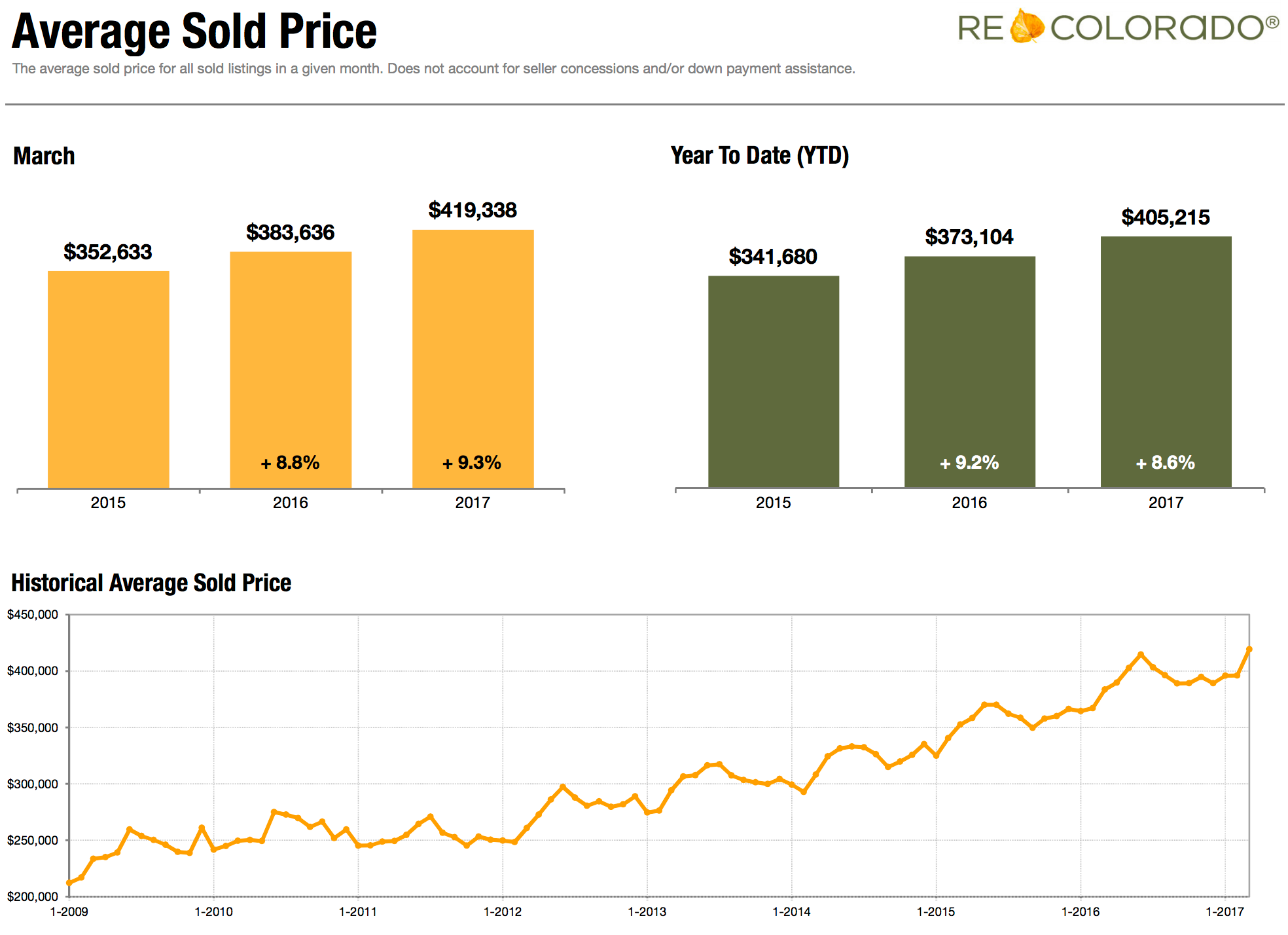The image size is (1288, 935).
Task: Click the March 2017 bar at $419,338
Action: pyautogui.click(x=473, y=359)
